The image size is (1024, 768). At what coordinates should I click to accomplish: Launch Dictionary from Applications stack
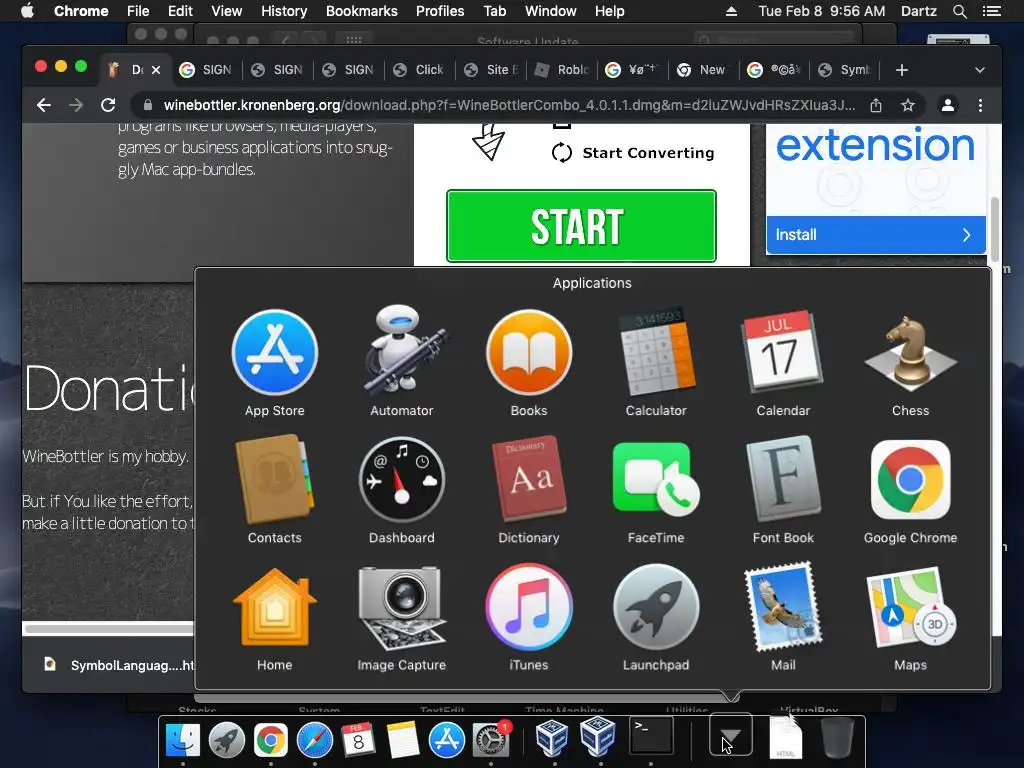click(529, 480)
